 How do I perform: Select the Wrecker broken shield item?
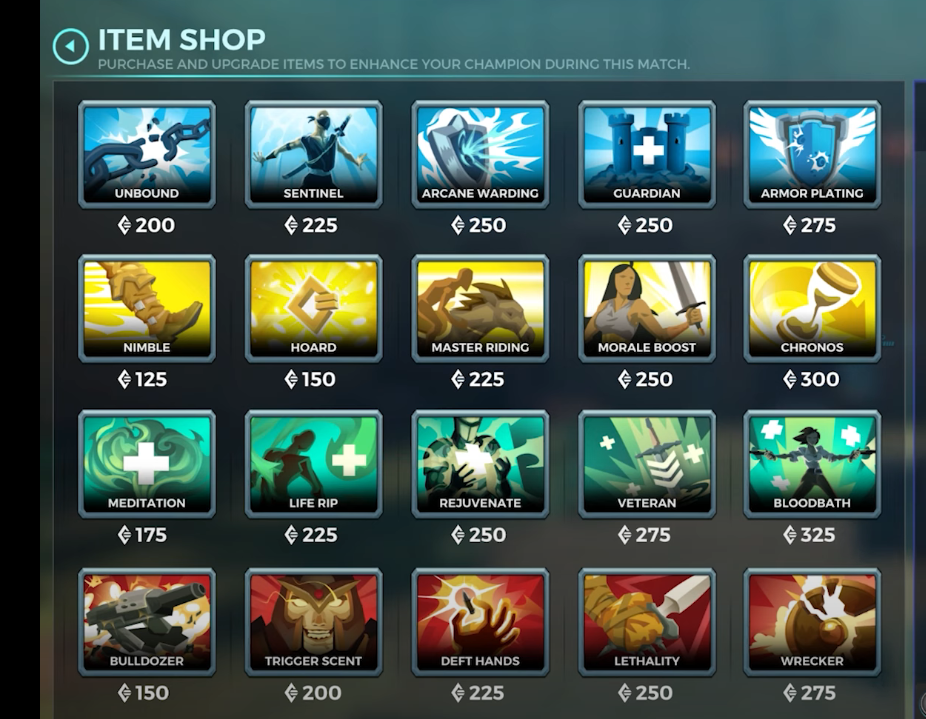coord(812,622)
